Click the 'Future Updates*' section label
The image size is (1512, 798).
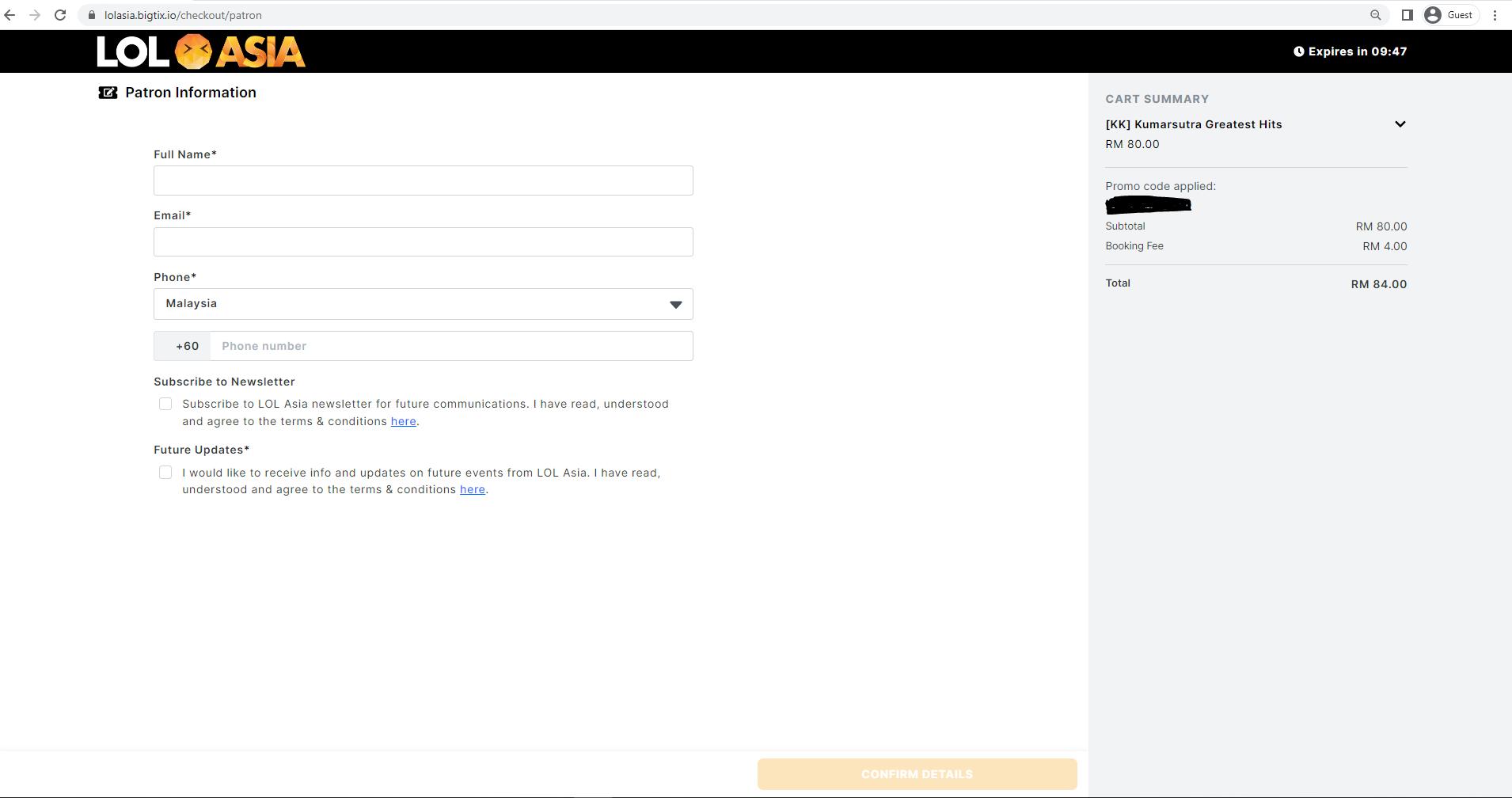click(201, 450)
